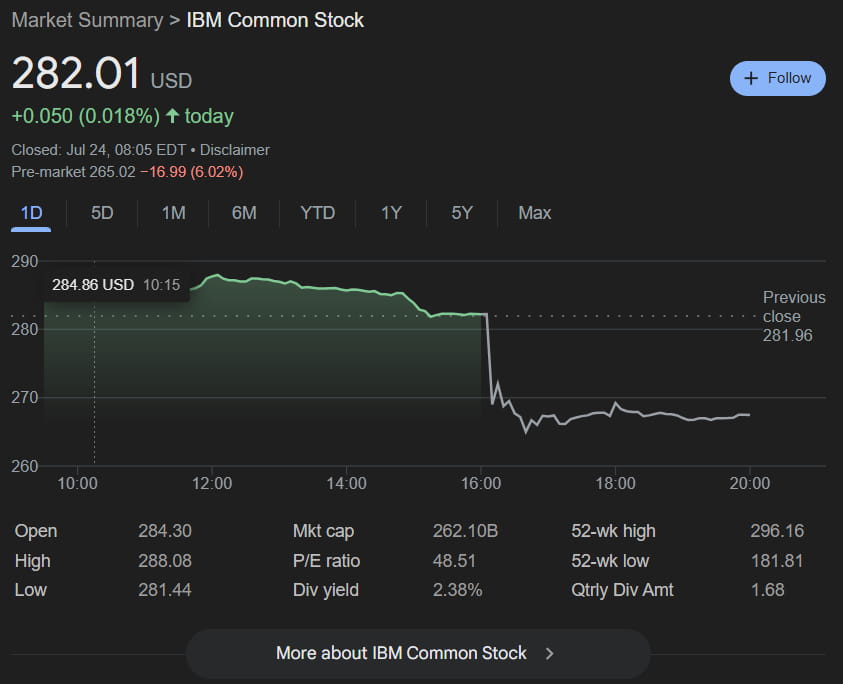Show the 1M chart range
Image resolution: width=843 pixels, height=684 pixels.
173,213
